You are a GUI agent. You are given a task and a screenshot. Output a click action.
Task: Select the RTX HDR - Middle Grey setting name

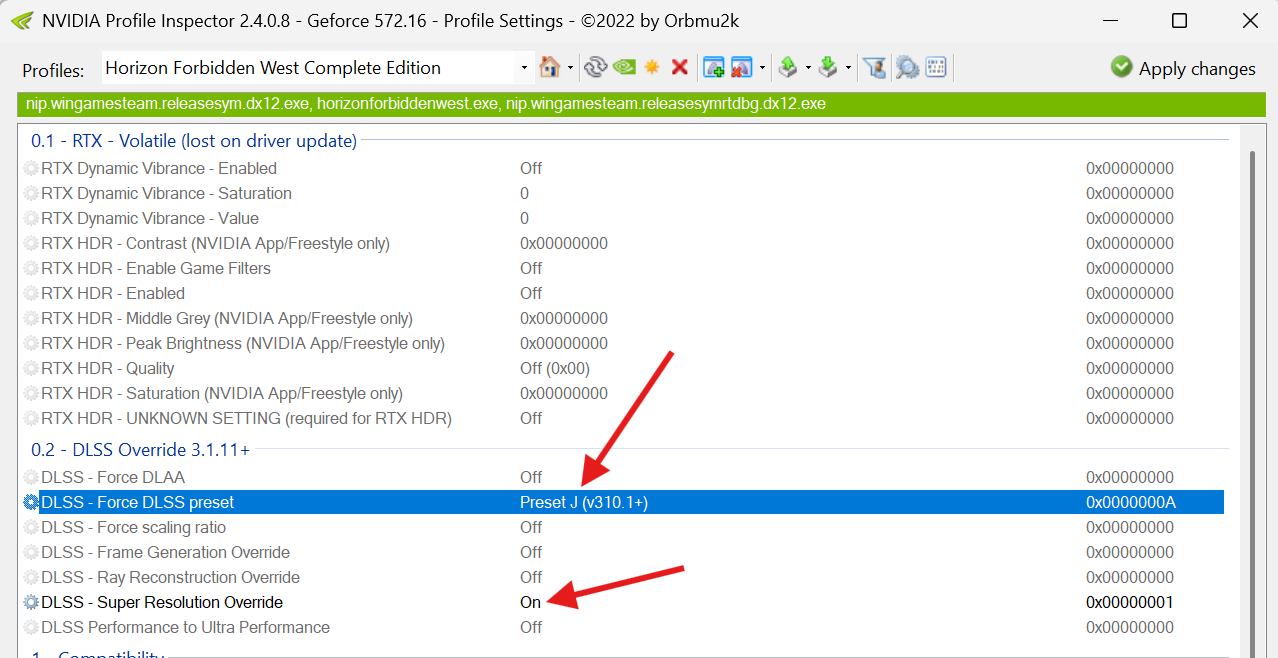(x=227, y=318)
